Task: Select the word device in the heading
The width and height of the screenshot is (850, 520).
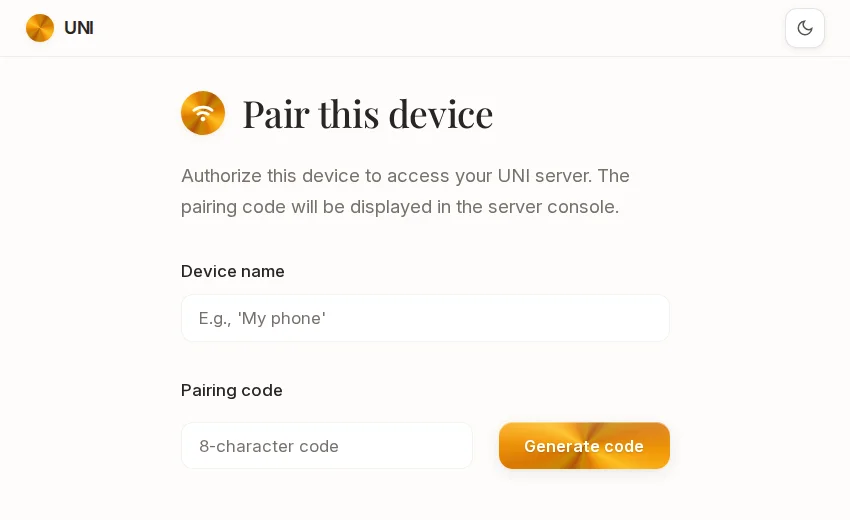Action: pos(441,114)
